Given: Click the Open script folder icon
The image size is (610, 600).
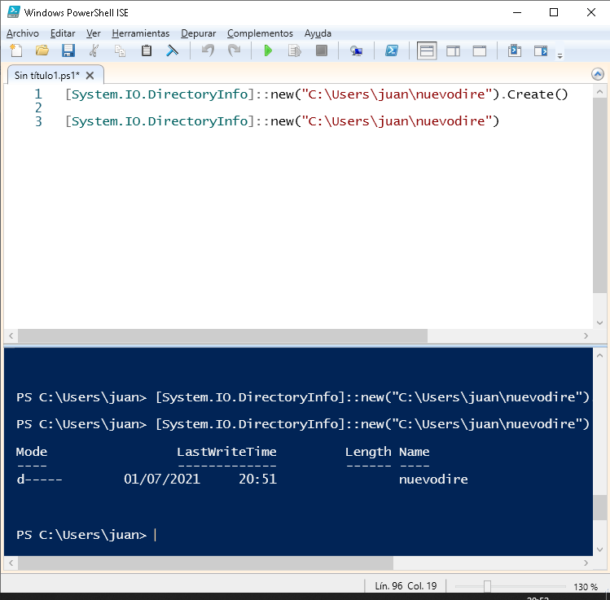Looking at the screenshot, I should coord(42,51).
